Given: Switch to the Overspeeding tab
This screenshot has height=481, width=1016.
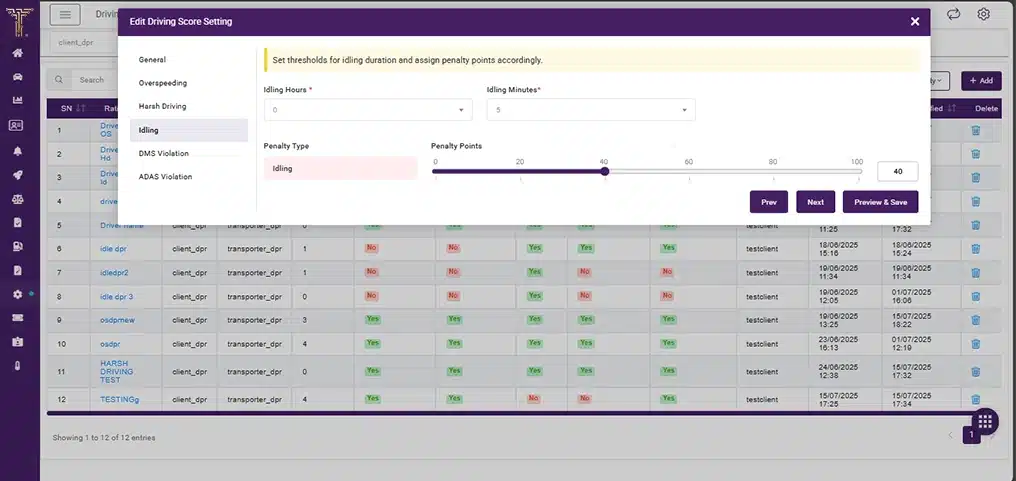Looking at the screenshot, I should click(163, 83).
